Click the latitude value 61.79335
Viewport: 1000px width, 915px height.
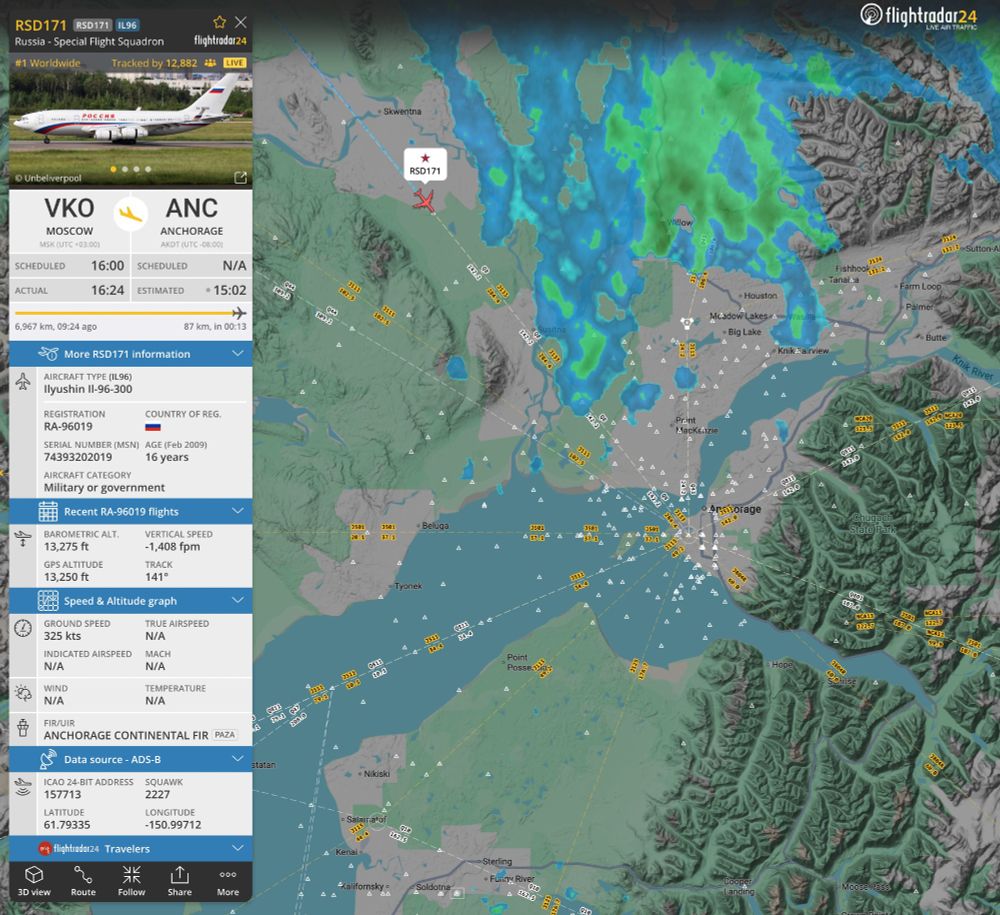point(67,825)
